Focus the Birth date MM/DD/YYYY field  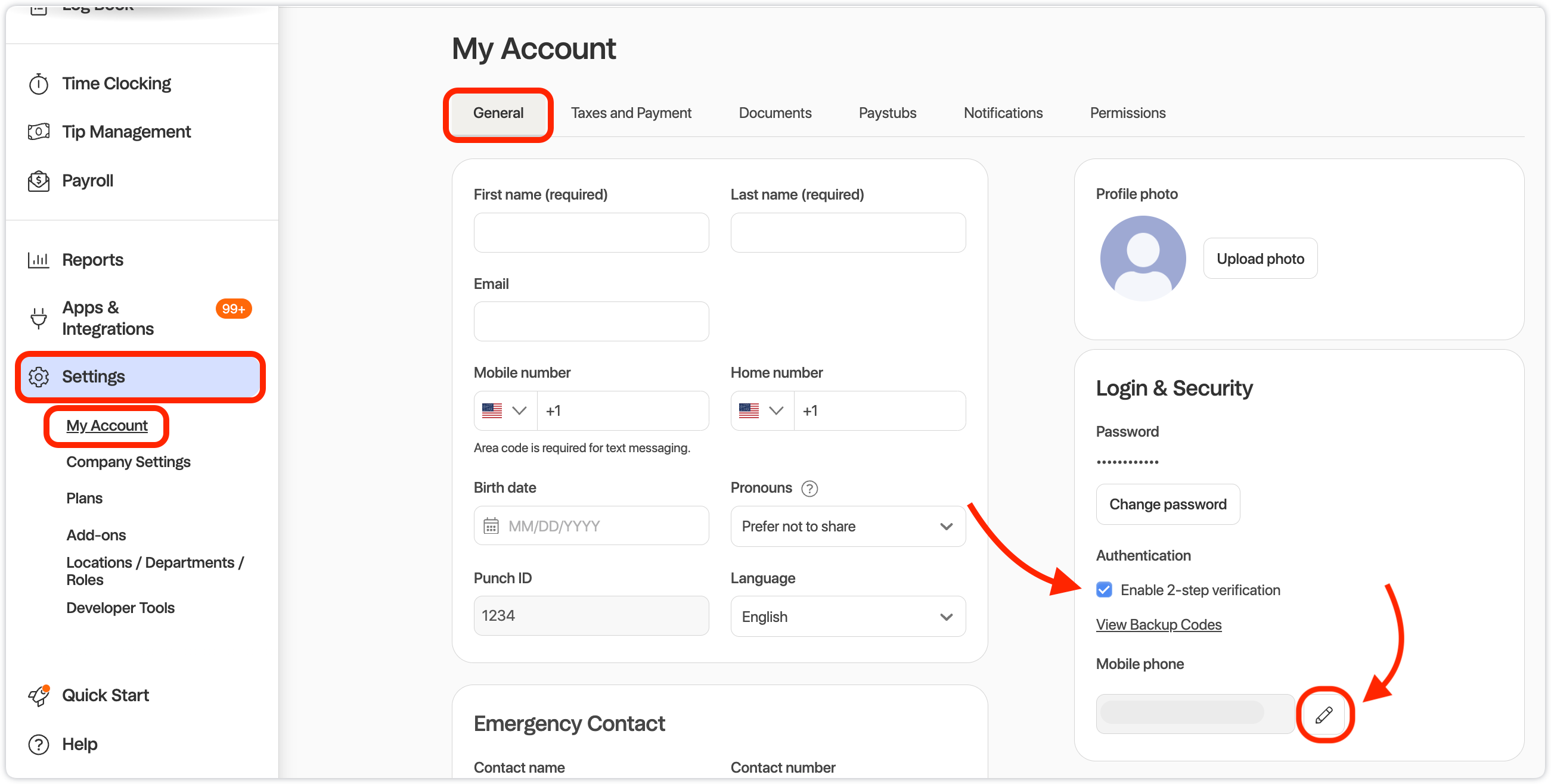click(591, 526)
